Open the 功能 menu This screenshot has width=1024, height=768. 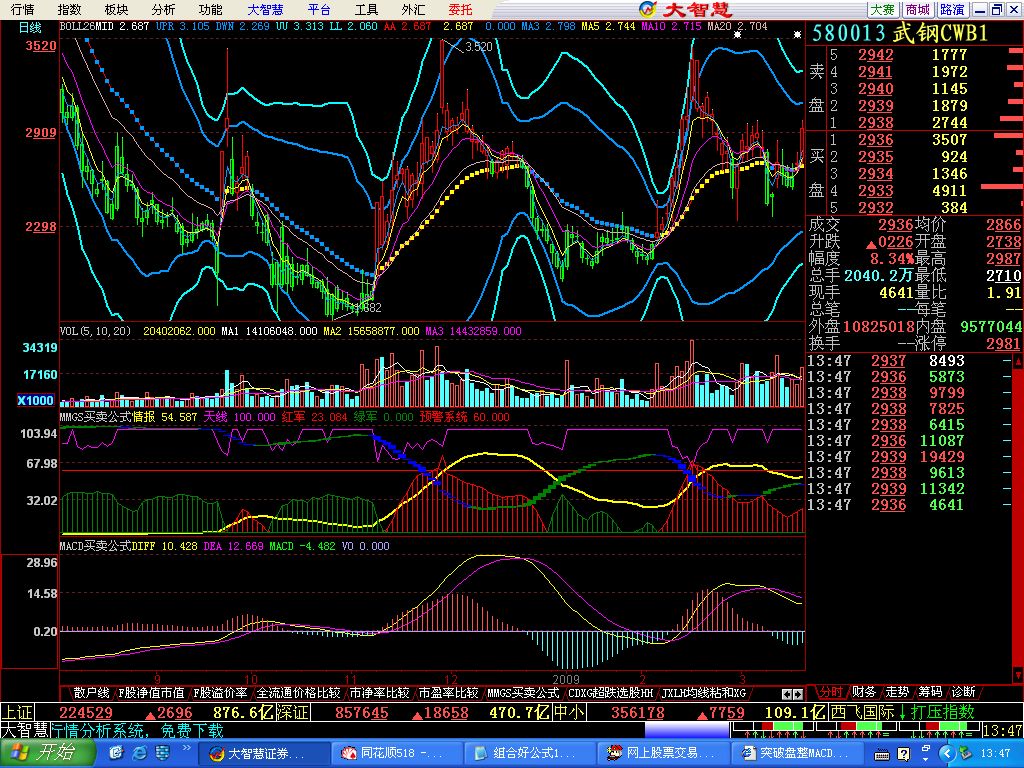tap(210, 9)
